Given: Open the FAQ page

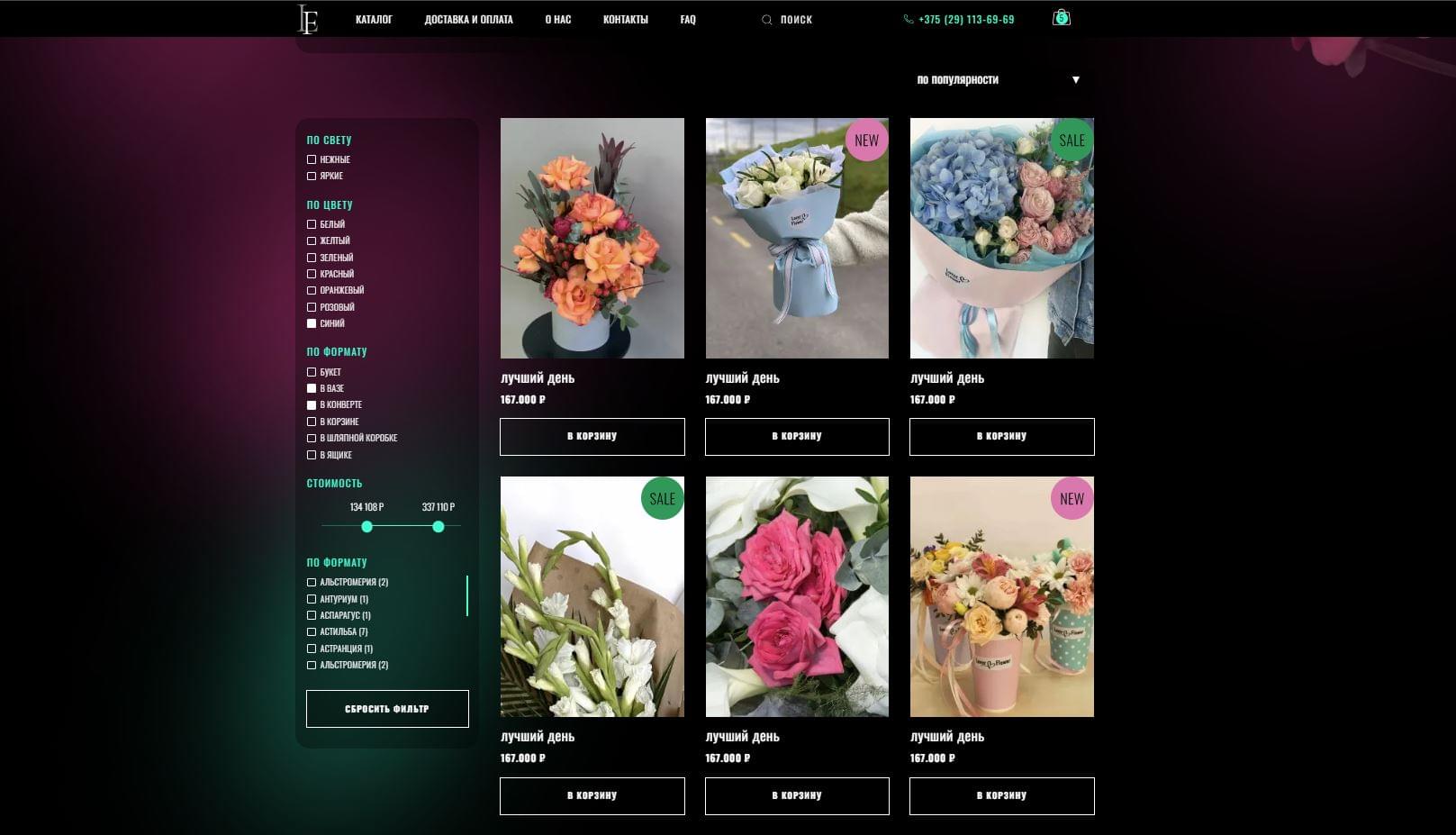Looking at the screenshot, I should coord(688,20).
